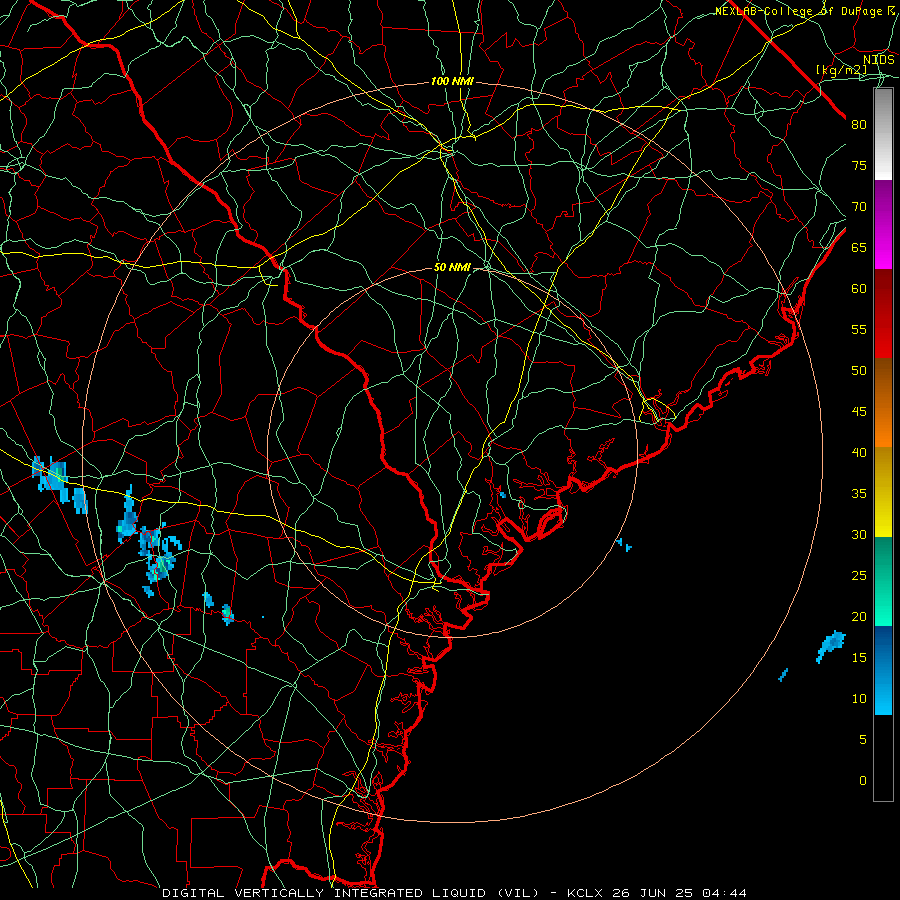Viewport: 900px width, 900px height.
Task: Click the legend value "10"
Action: pos(859,699)
